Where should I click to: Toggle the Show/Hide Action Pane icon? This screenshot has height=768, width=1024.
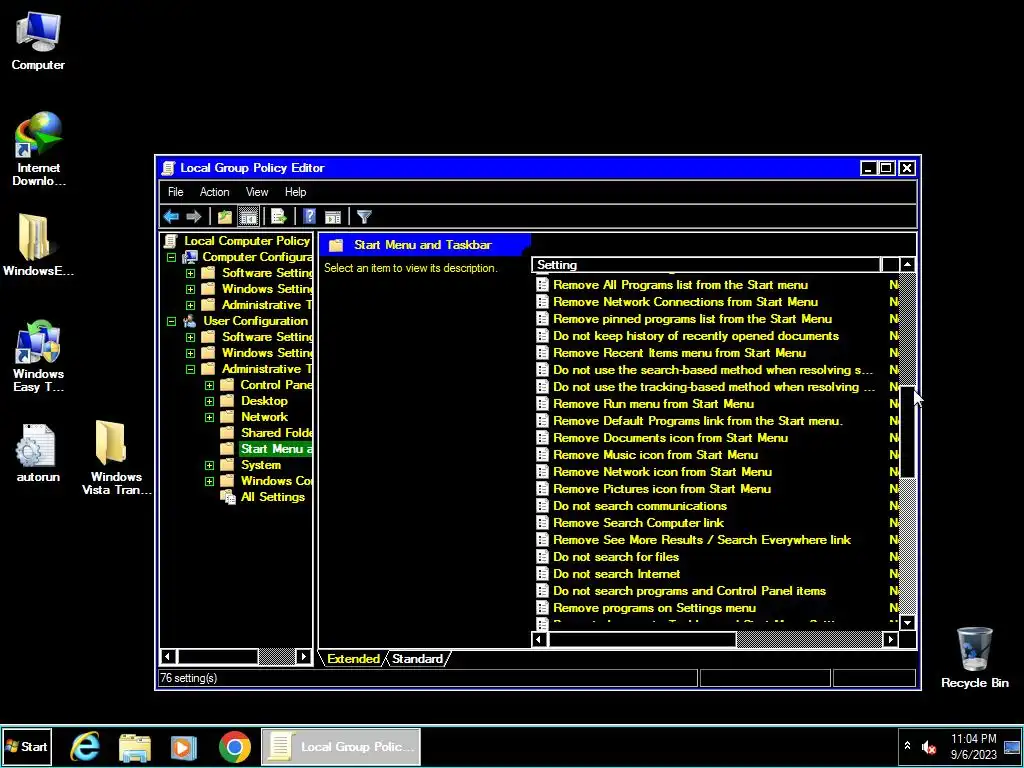[x=333, y=216]
